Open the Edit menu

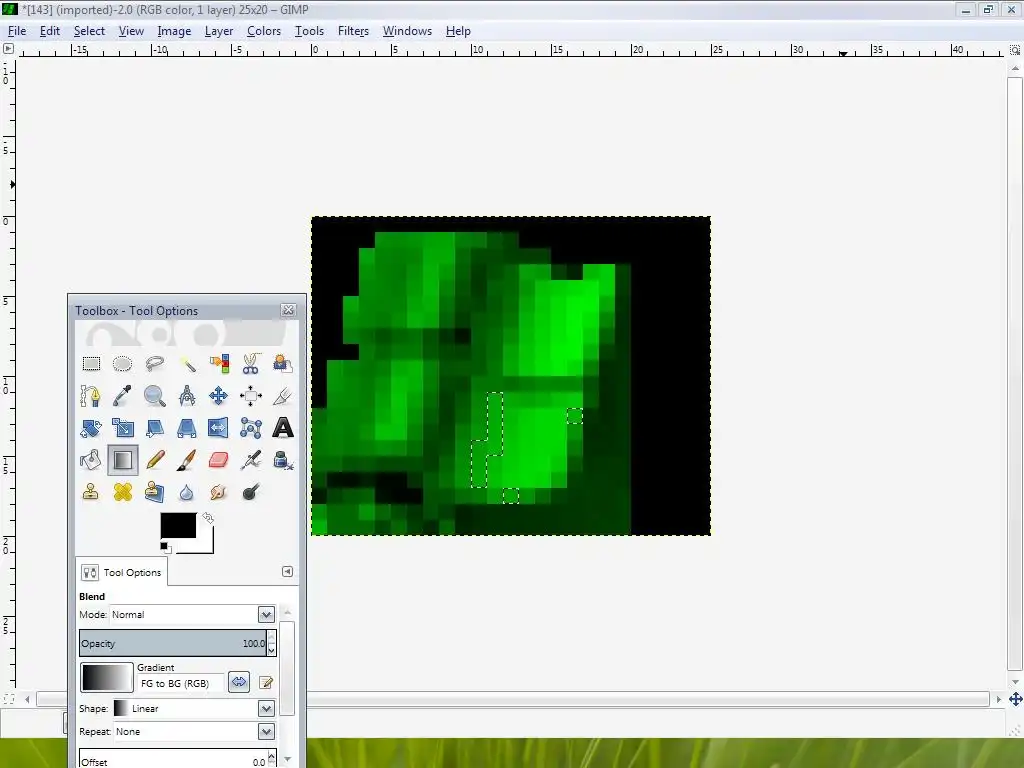[x=50, y=31]
